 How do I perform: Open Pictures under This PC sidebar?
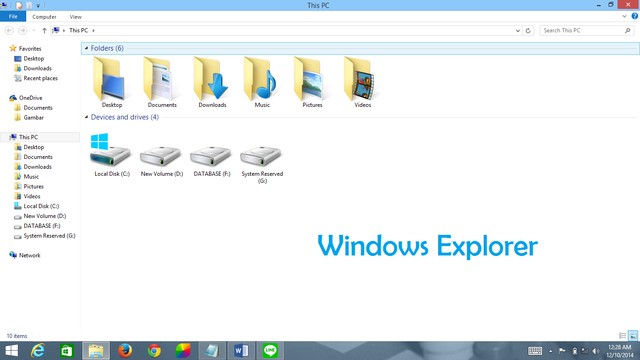33,187
